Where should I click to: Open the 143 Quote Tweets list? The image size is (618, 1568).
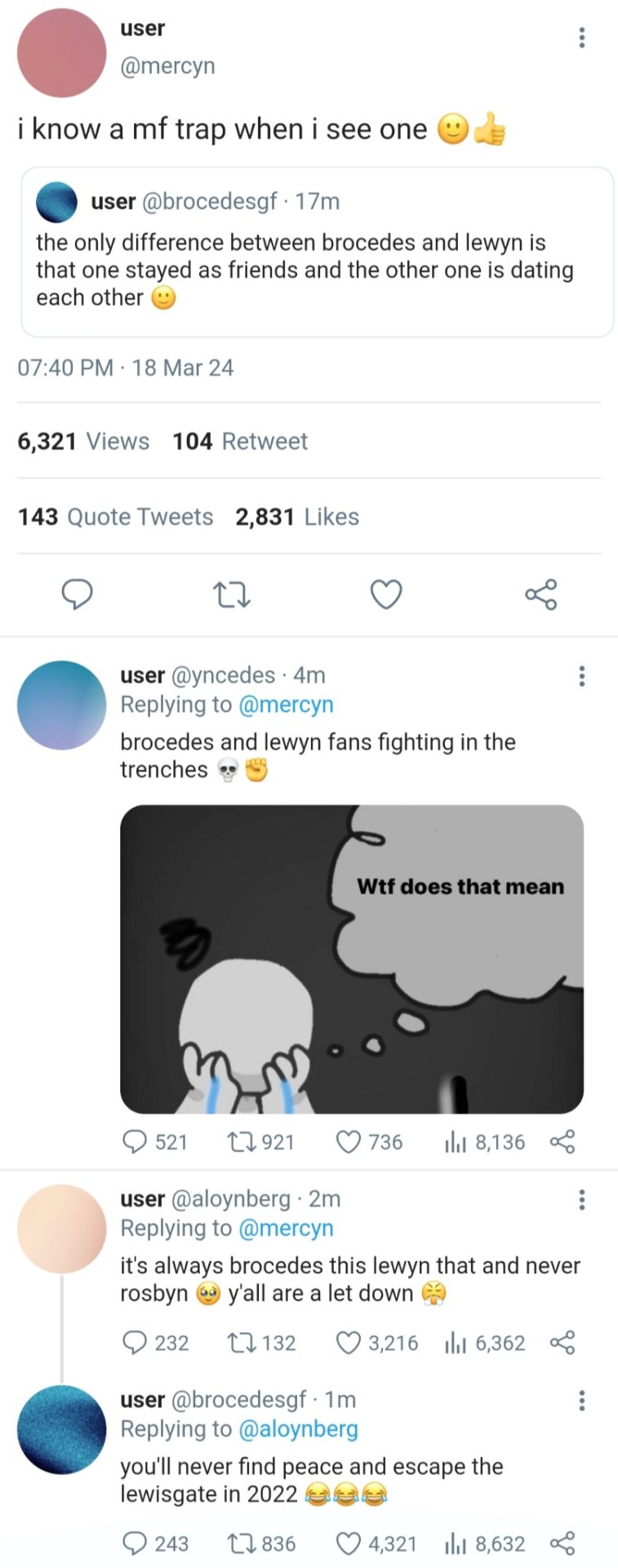(x=115, y=517)
